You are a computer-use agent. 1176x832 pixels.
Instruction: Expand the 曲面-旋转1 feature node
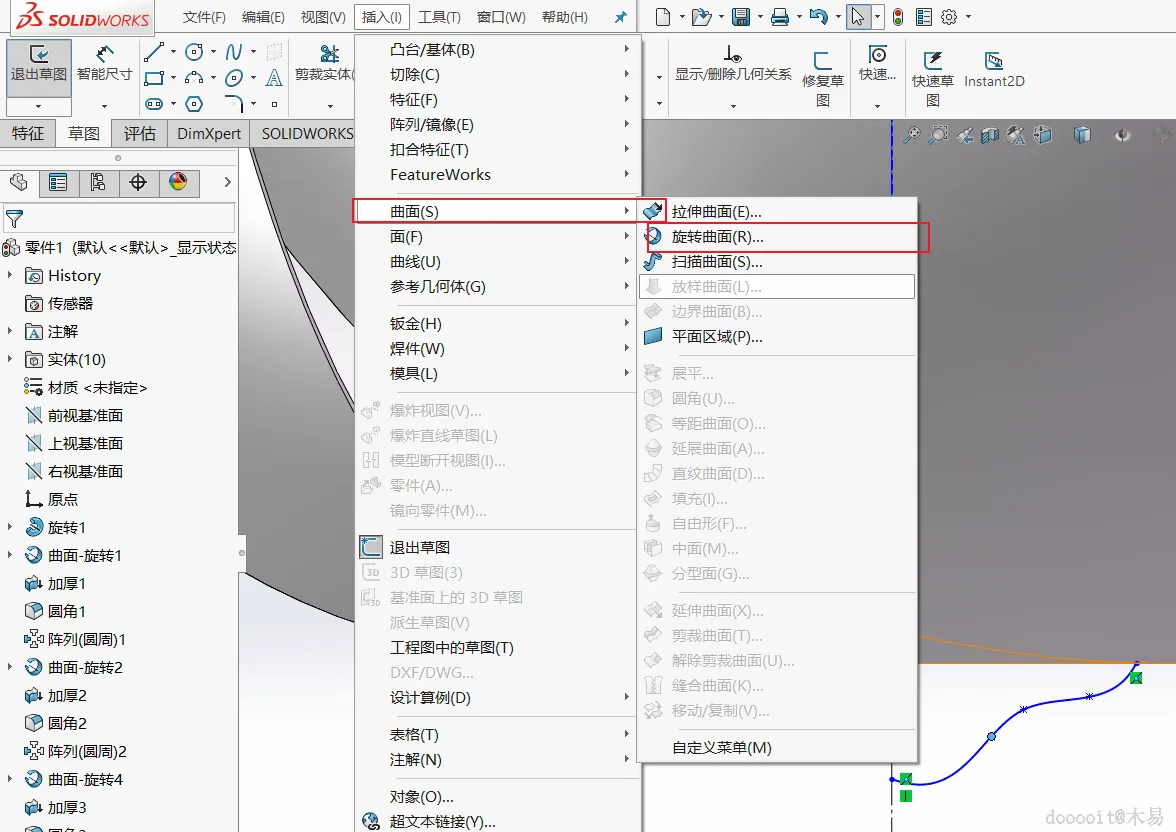[x=10, y=555]
